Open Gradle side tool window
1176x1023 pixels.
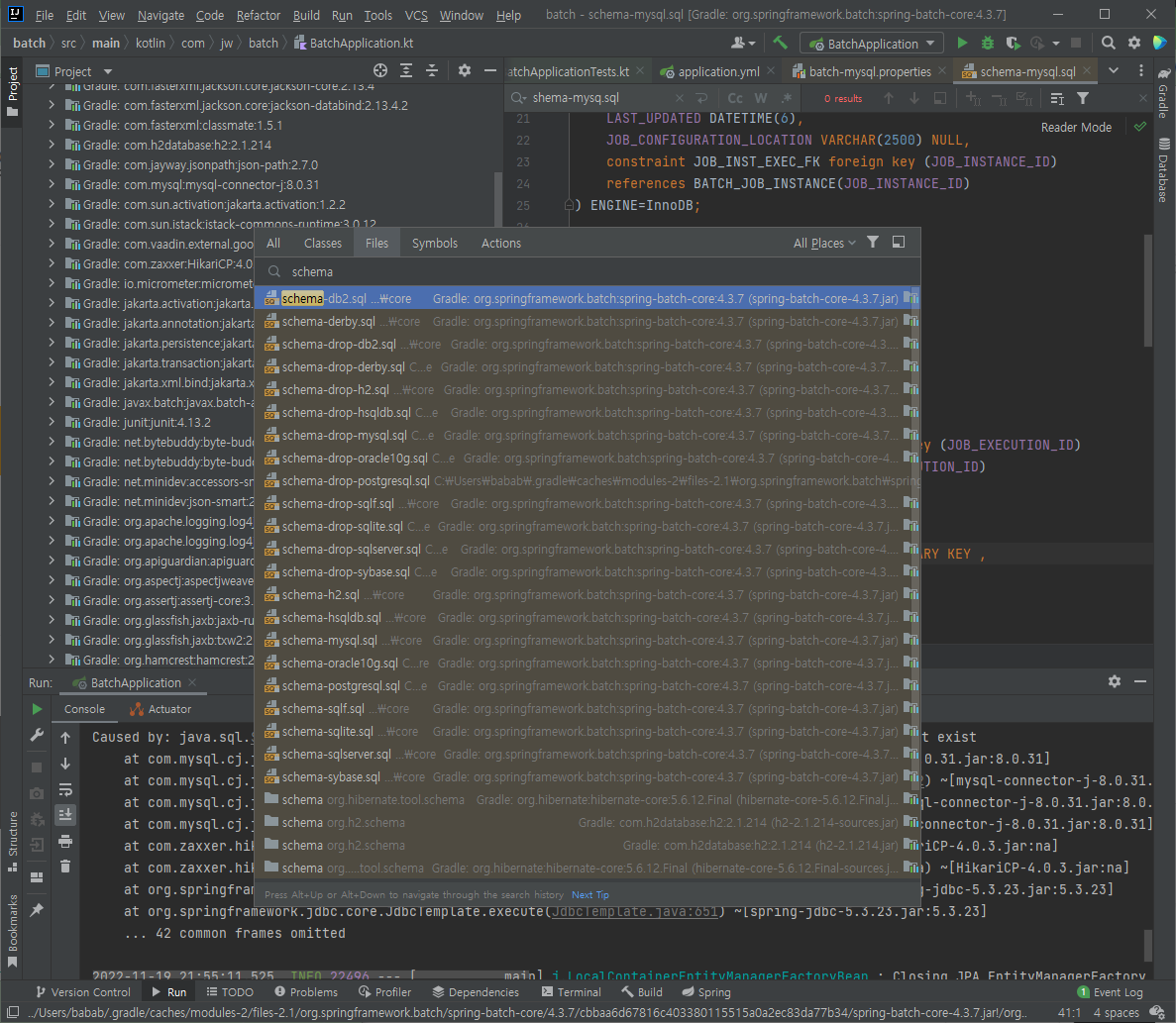click(x=1163, y=93)
